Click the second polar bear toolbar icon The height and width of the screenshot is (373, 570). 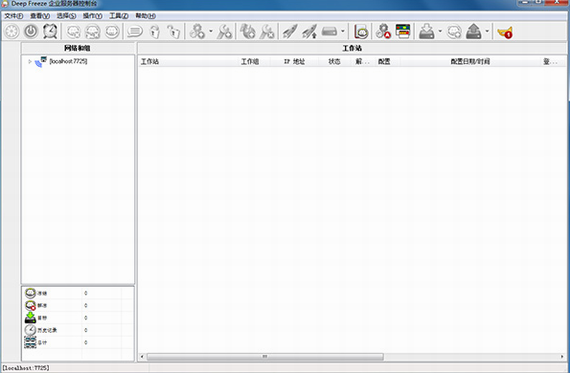(93, 32)
